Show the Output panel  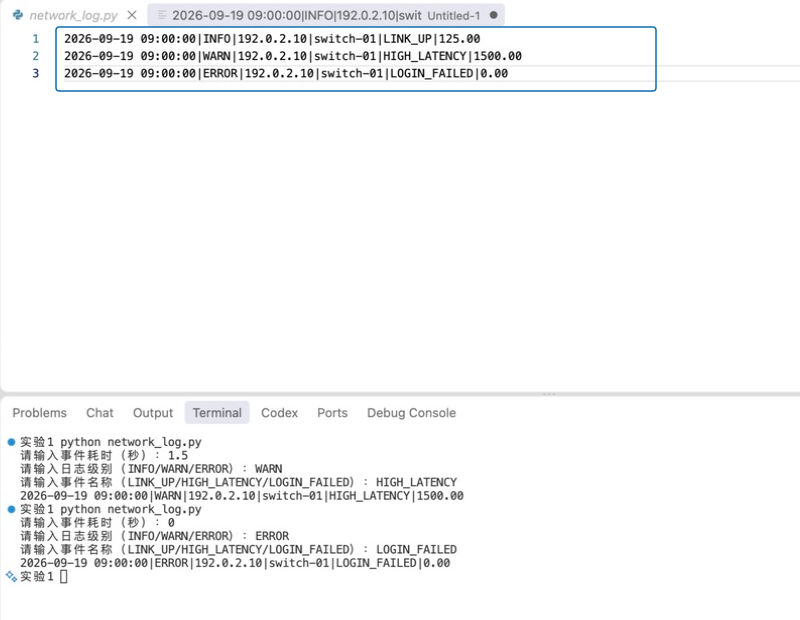pos(153,413)
